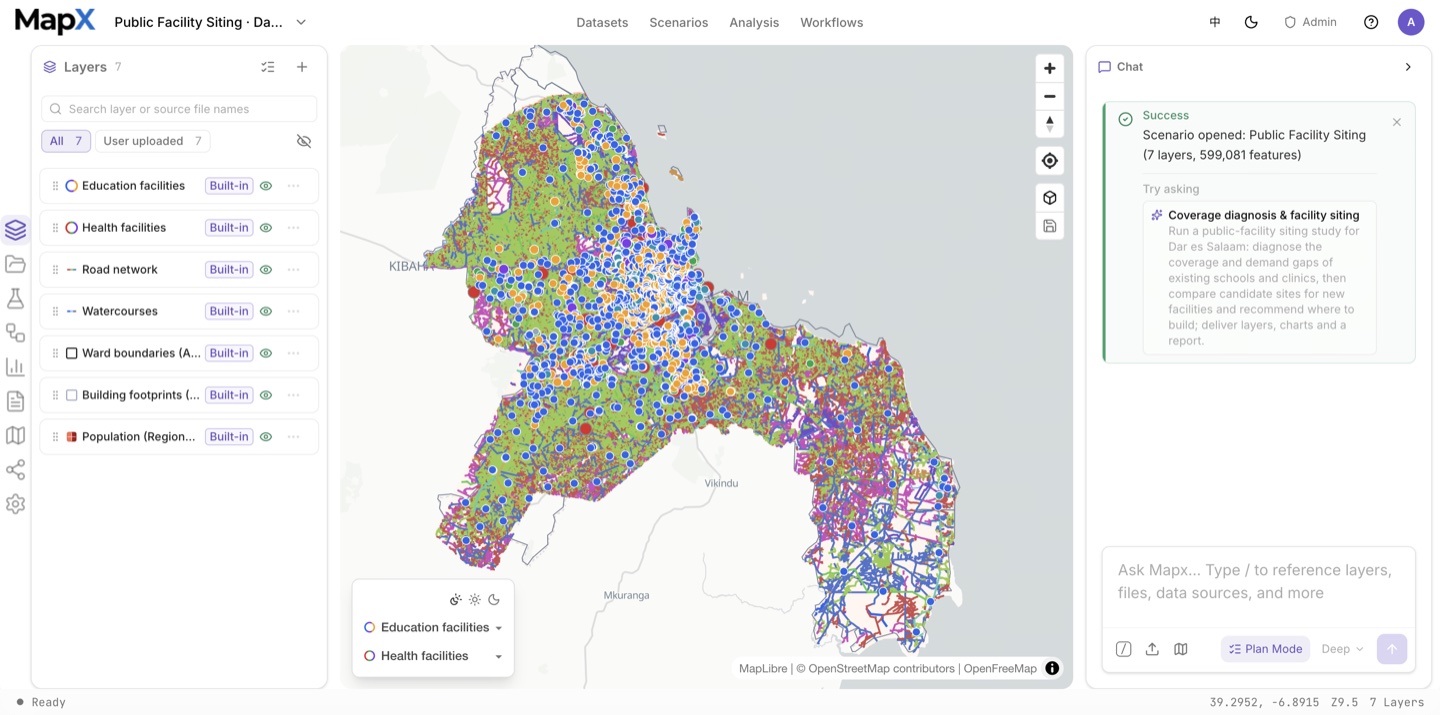Reset map bearing with compass button

[1049, 124]
